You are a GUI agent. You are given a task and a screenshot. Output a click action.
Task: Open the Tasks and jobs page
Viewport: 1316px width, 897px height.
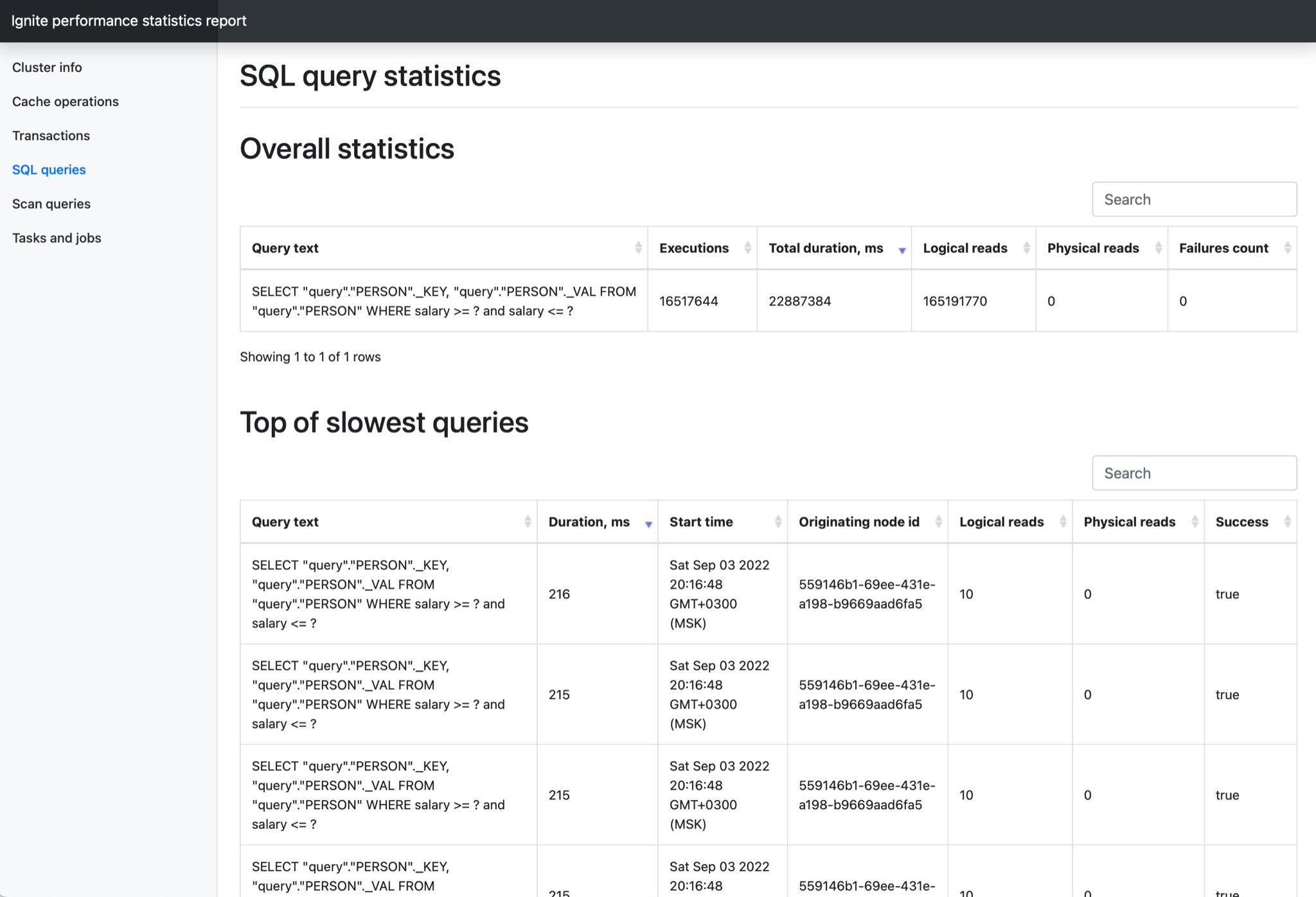57,238
